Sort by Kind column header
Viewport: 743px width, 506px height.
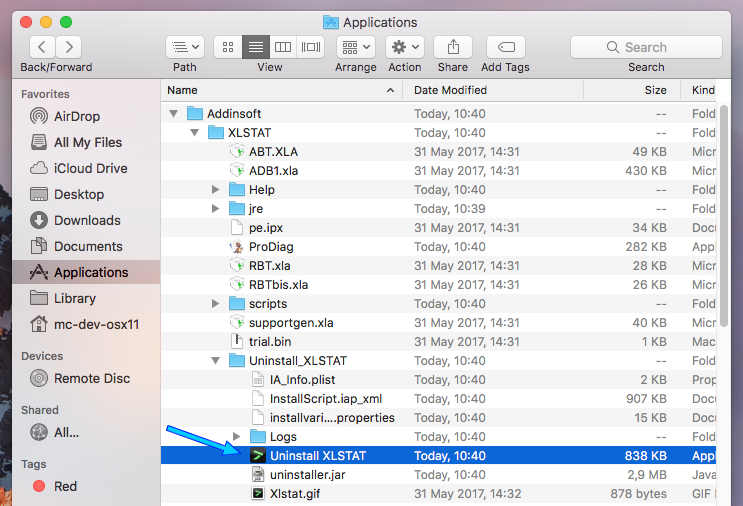(x=698, y=90)
